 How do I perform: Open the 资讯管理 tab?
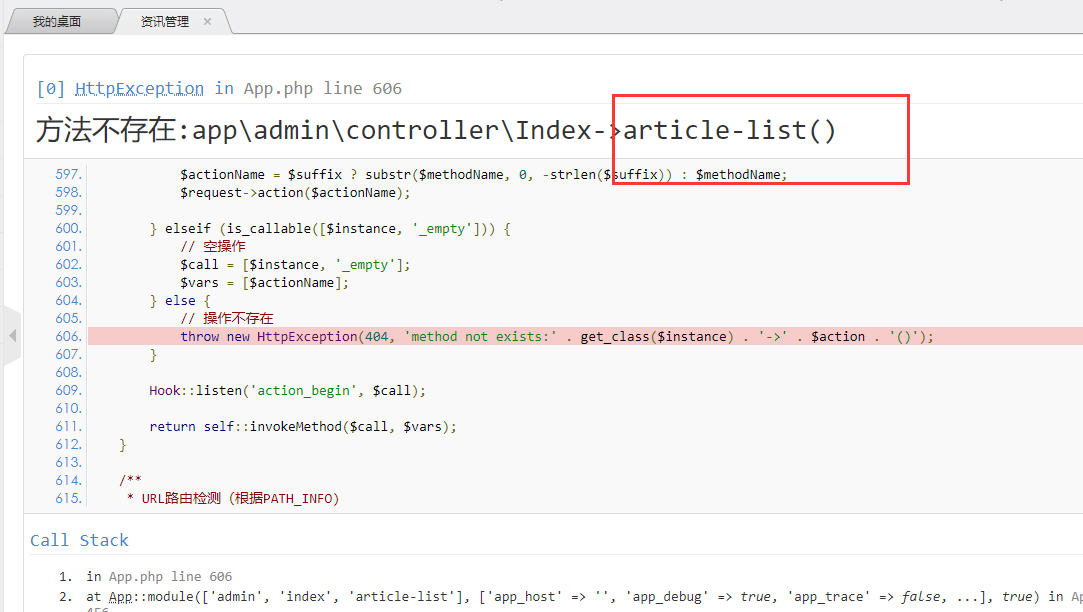(x=164, y=21)
